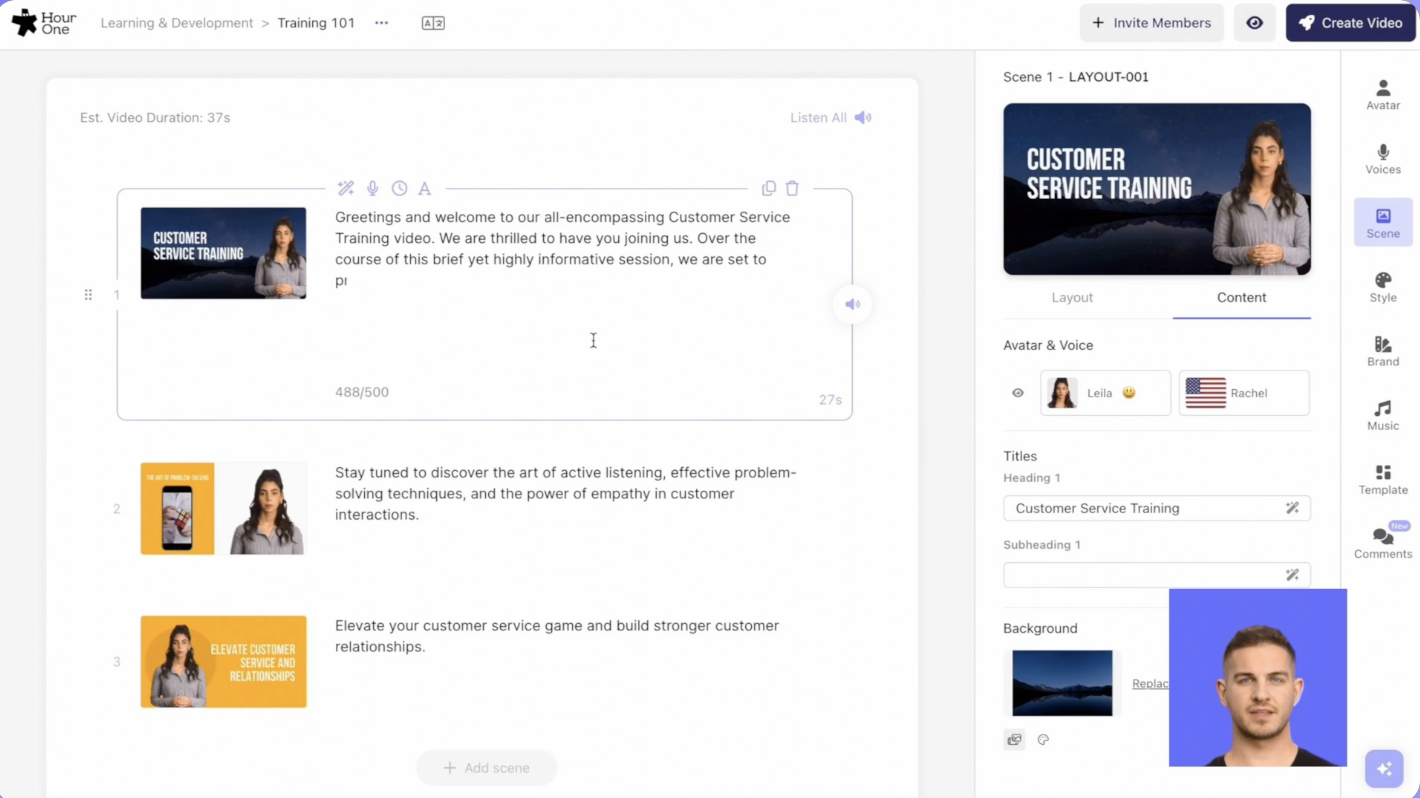Switch to the Layout tab
Screen dimensions: 1420x798
(1072, 298)
